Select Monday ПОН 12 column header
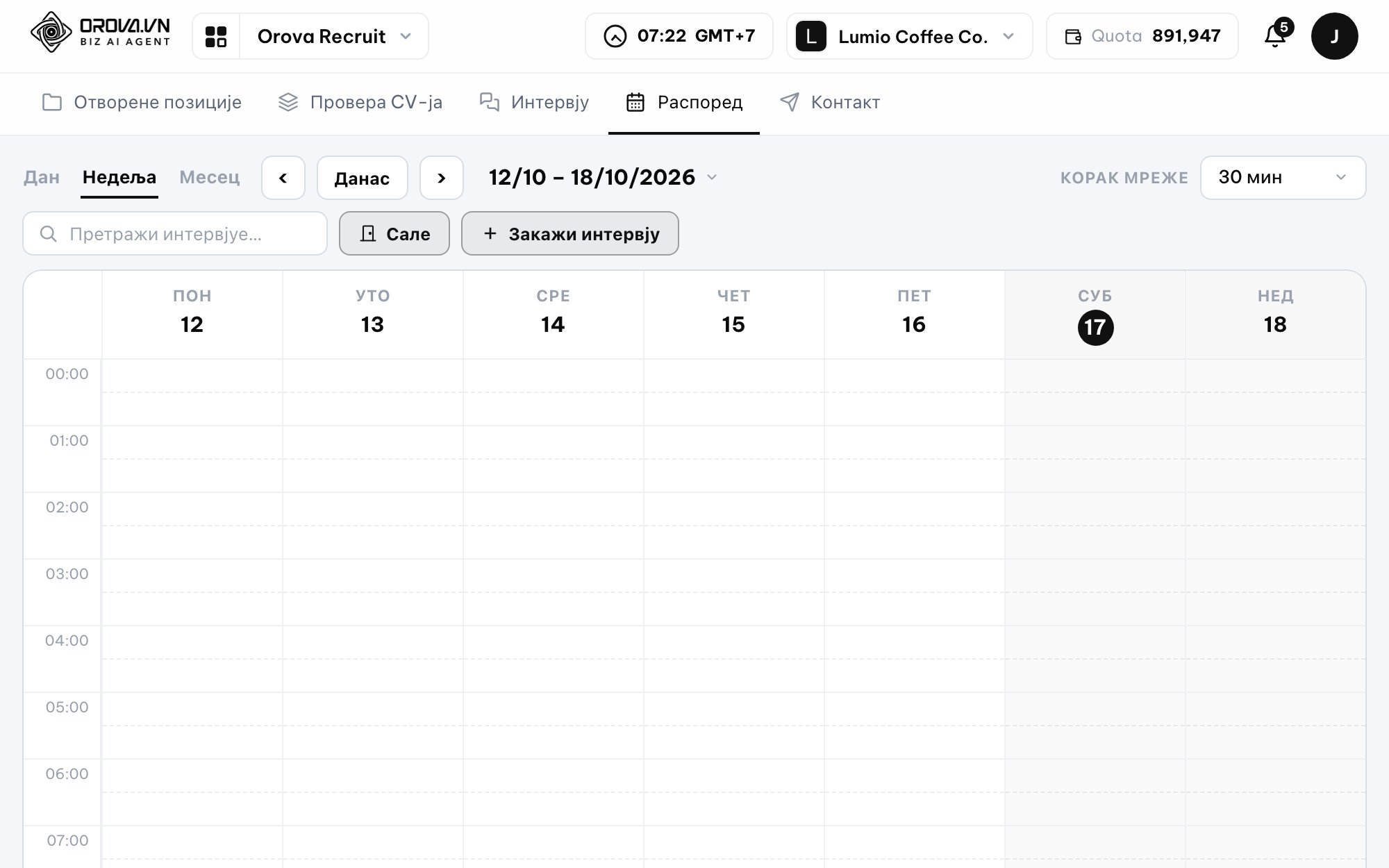1389x868 pixels. click(192, 314)
